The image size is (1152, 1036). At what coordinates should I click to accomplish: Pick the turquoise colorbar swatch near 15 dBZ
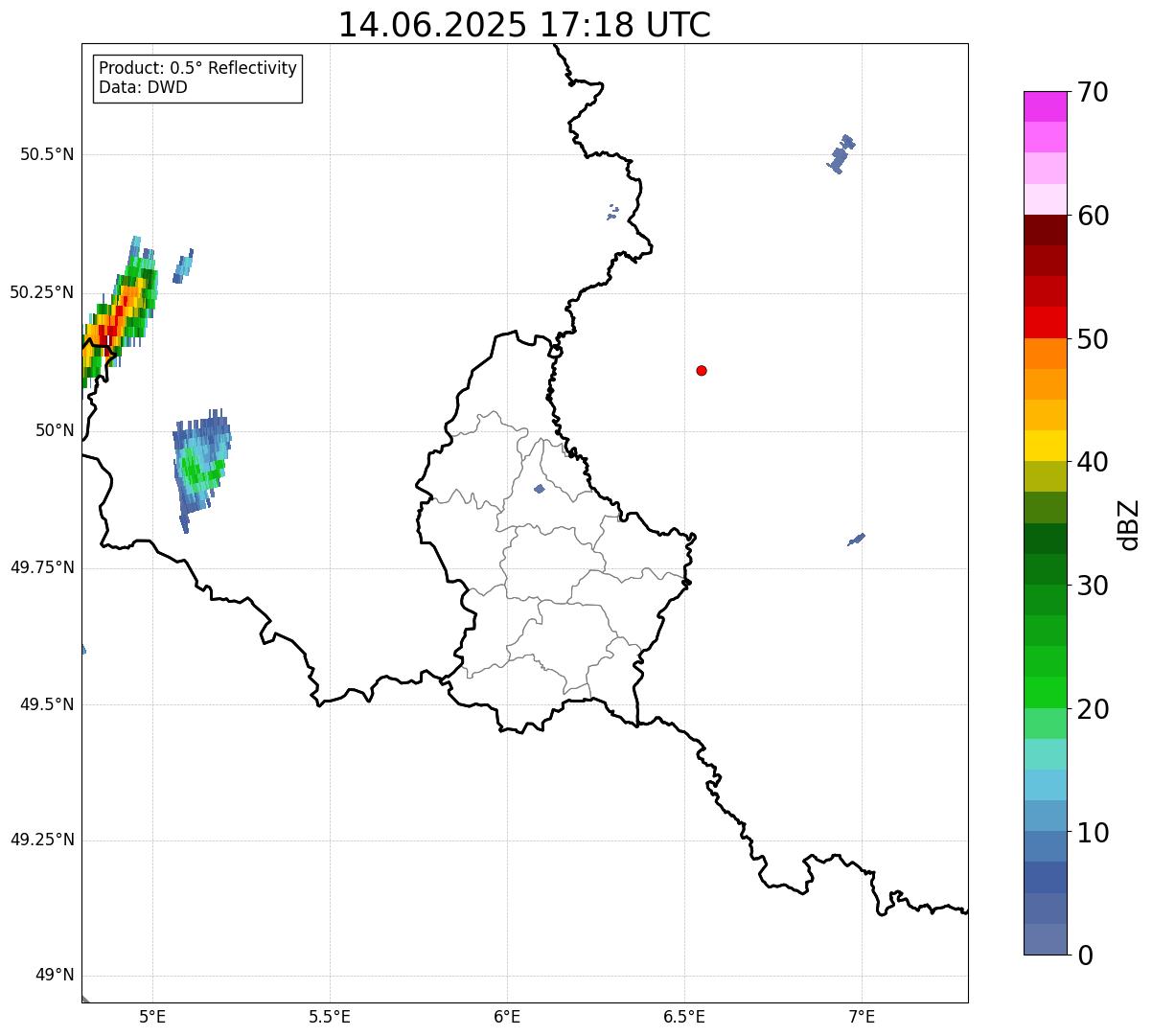[1045, 754]
